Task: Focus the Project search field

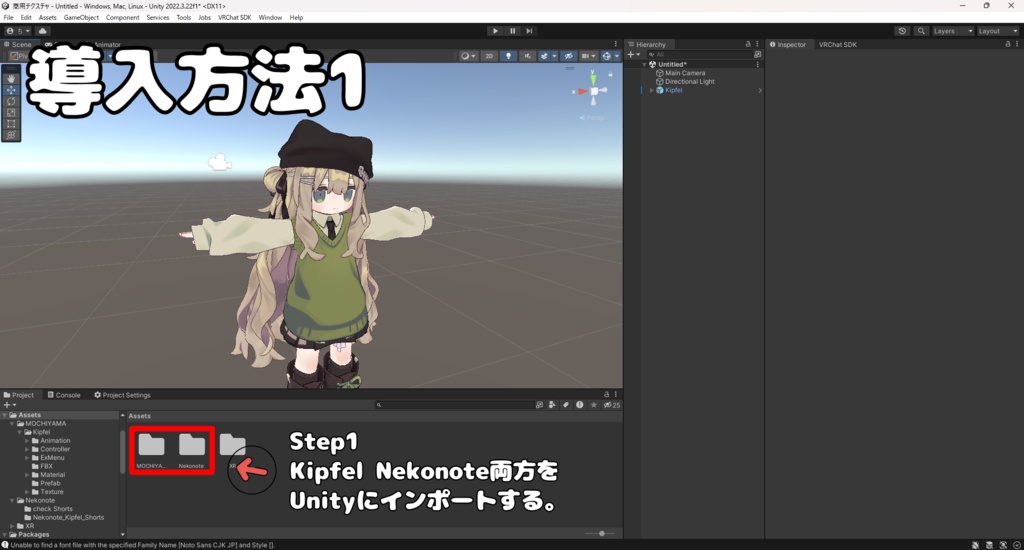Action: 454,405
